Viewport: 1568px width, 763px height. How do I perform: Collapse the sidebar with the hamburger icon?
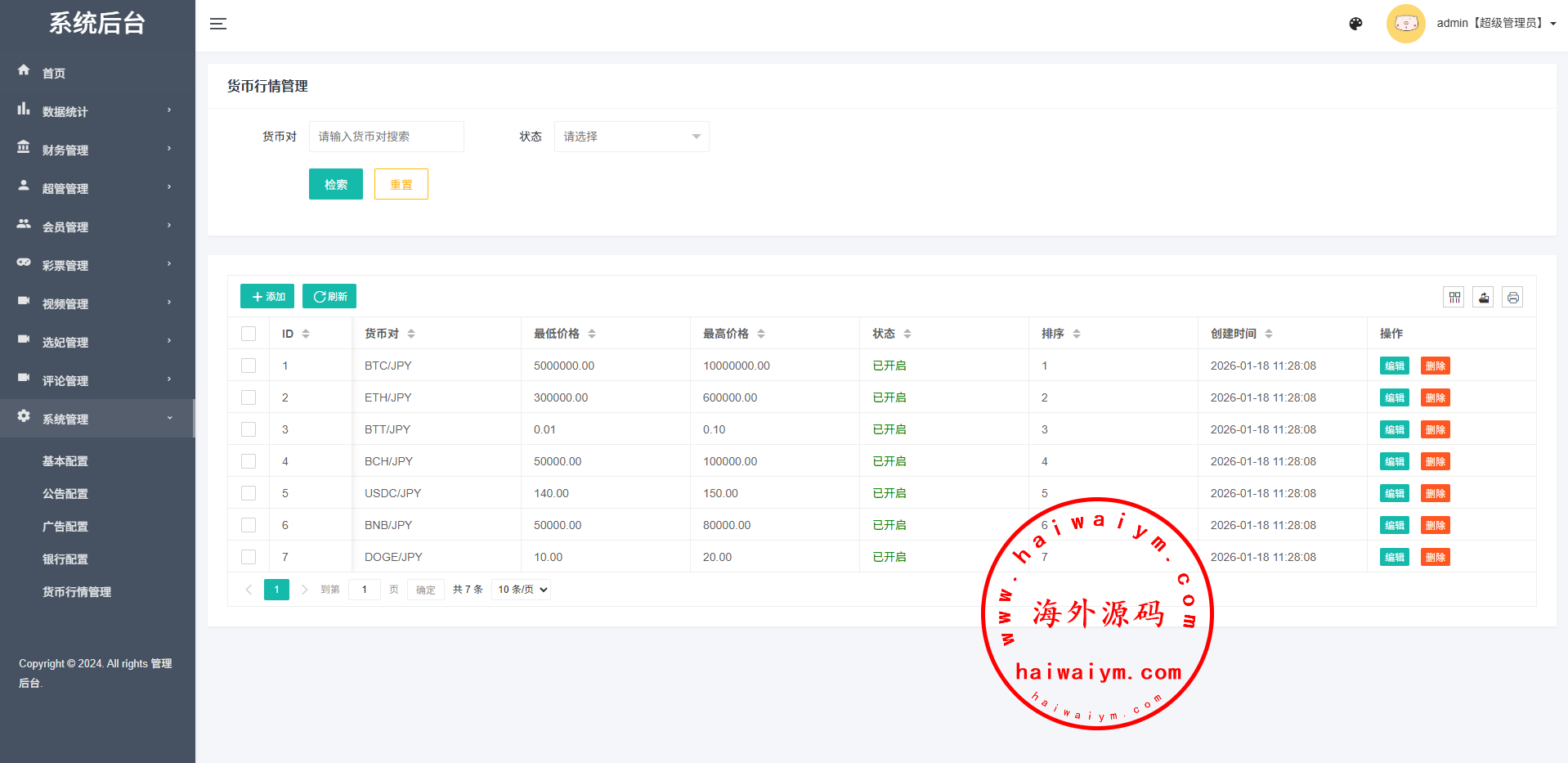point(218,24)
